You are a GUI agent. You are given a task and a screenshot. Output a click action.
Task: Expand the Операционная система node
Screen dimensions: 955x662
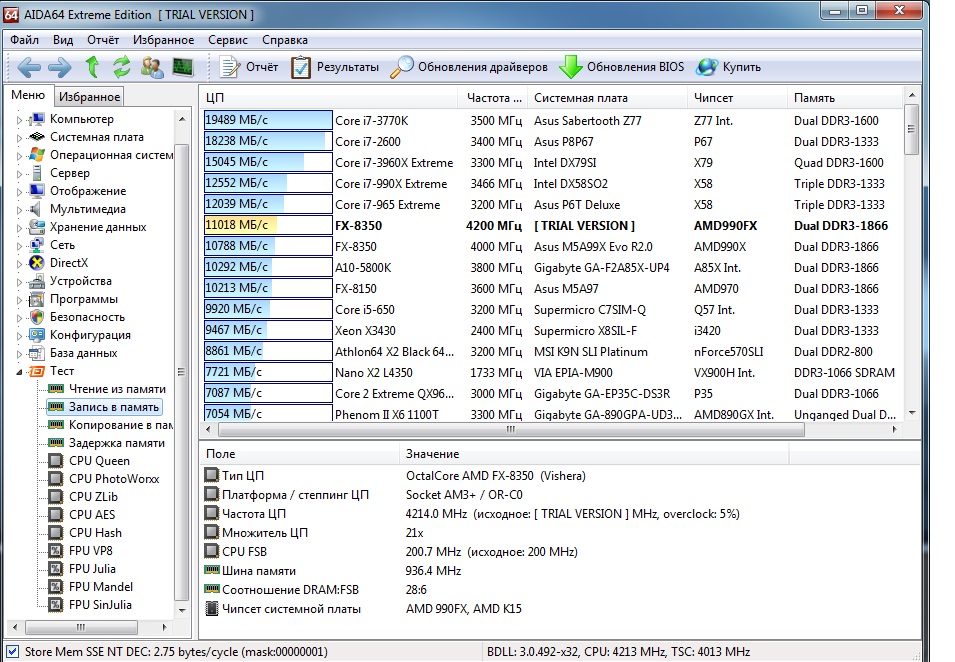click(x=19, y=156)
